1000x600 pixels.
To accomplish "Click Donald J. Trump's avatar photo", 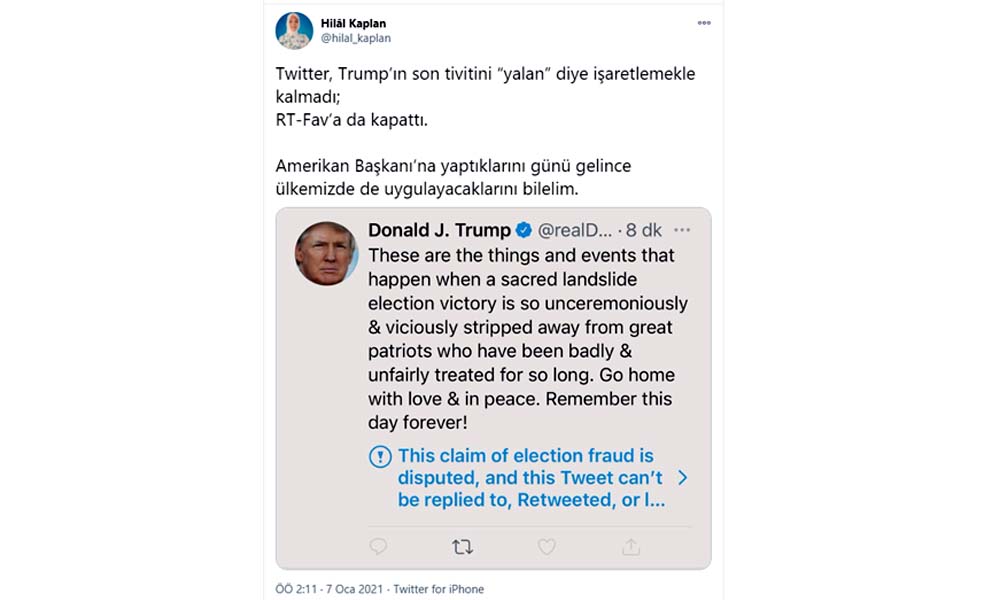I will tap(326, 253).
